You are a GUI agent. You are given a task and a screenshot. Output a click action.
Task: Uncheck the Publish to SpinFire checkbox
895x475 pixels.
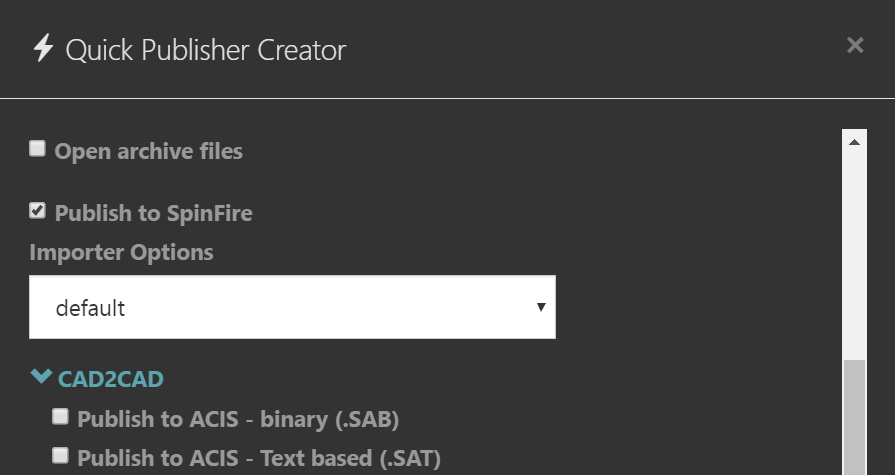(x=38, y=211)
